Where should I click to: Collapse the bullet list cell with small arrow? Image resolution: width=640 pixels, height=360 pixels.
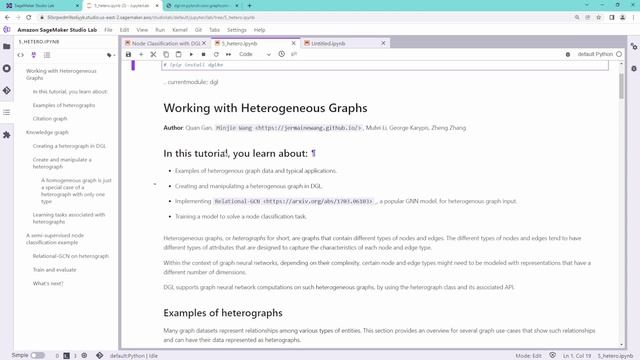(155, 184)
